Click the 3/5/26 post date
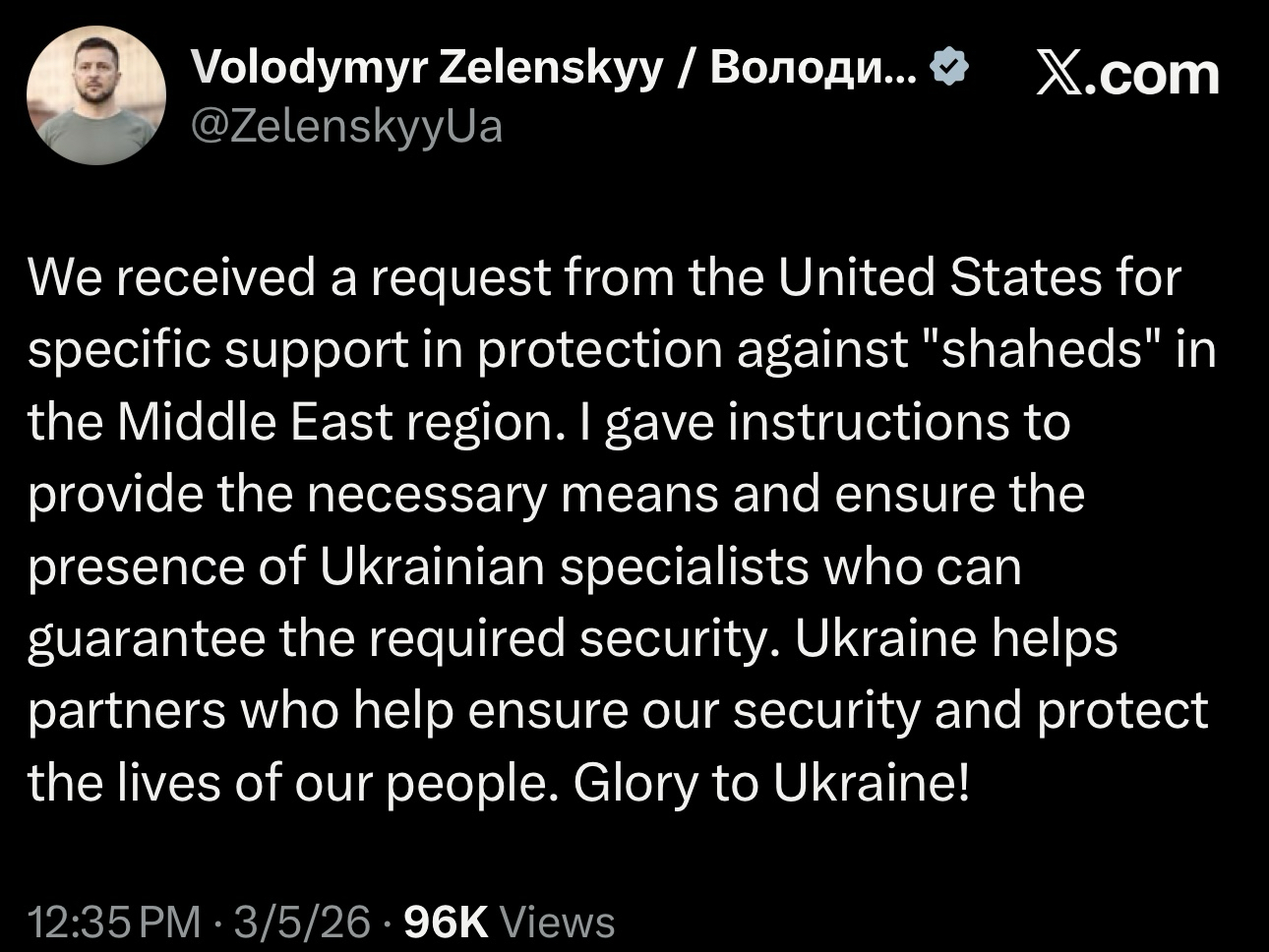The height and width of the screenshot is (952, 1269). click(303, 922)
